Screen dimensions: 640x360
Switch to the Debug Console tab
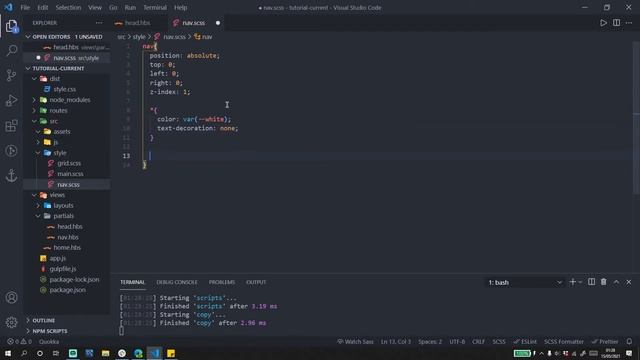tap(177, 282)
